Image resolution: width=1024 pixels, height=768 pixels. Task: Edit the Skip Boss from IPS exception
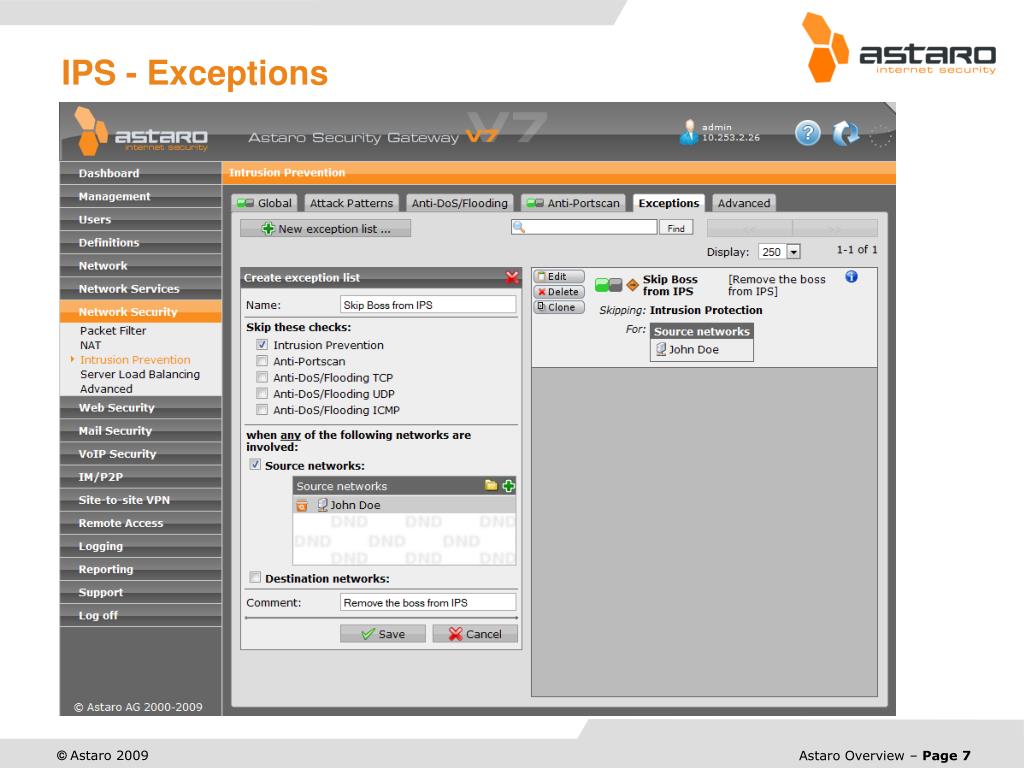[x=559, y=276]
